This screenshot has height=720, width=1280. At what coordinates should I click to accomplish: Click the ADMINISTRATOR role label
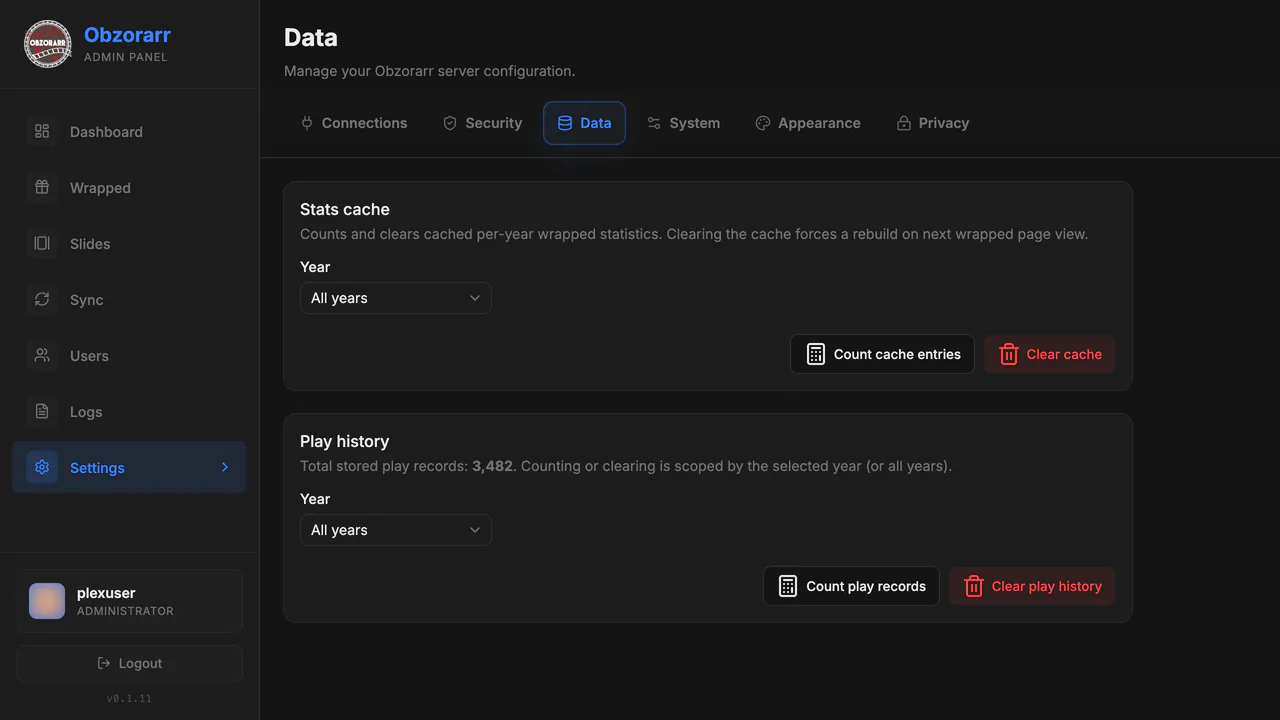tap(125, 611)
